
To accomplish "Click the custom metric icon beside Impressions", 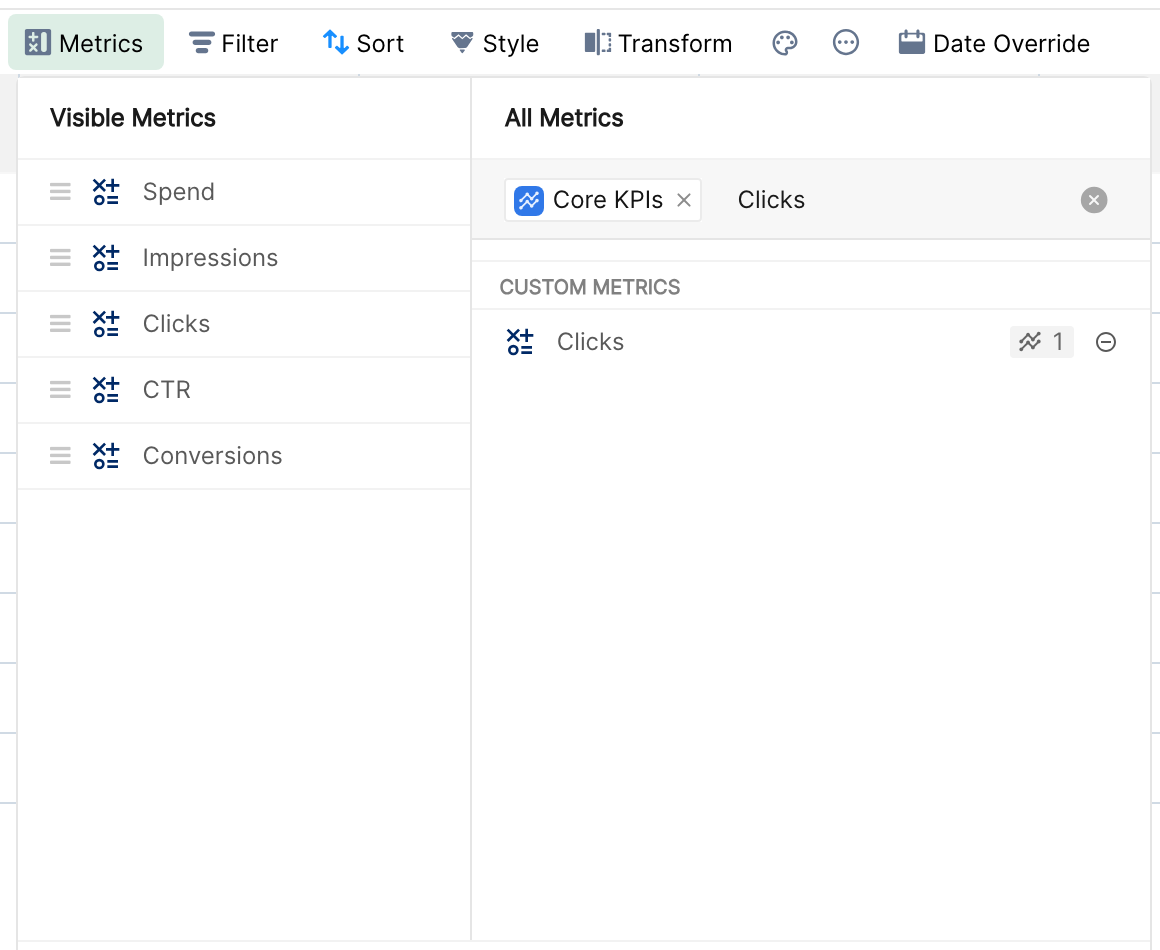I will [x=106, y=257].
